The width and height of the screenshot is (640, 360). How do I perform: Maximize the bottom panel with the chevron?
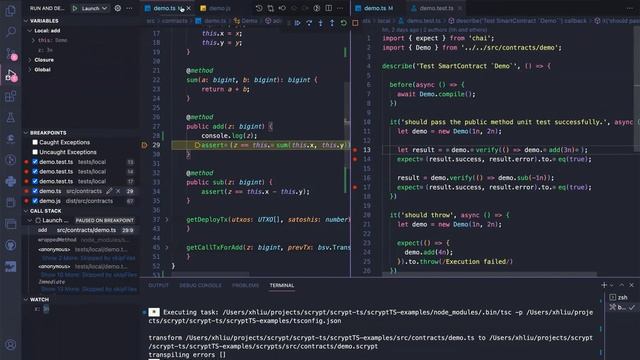622,285
